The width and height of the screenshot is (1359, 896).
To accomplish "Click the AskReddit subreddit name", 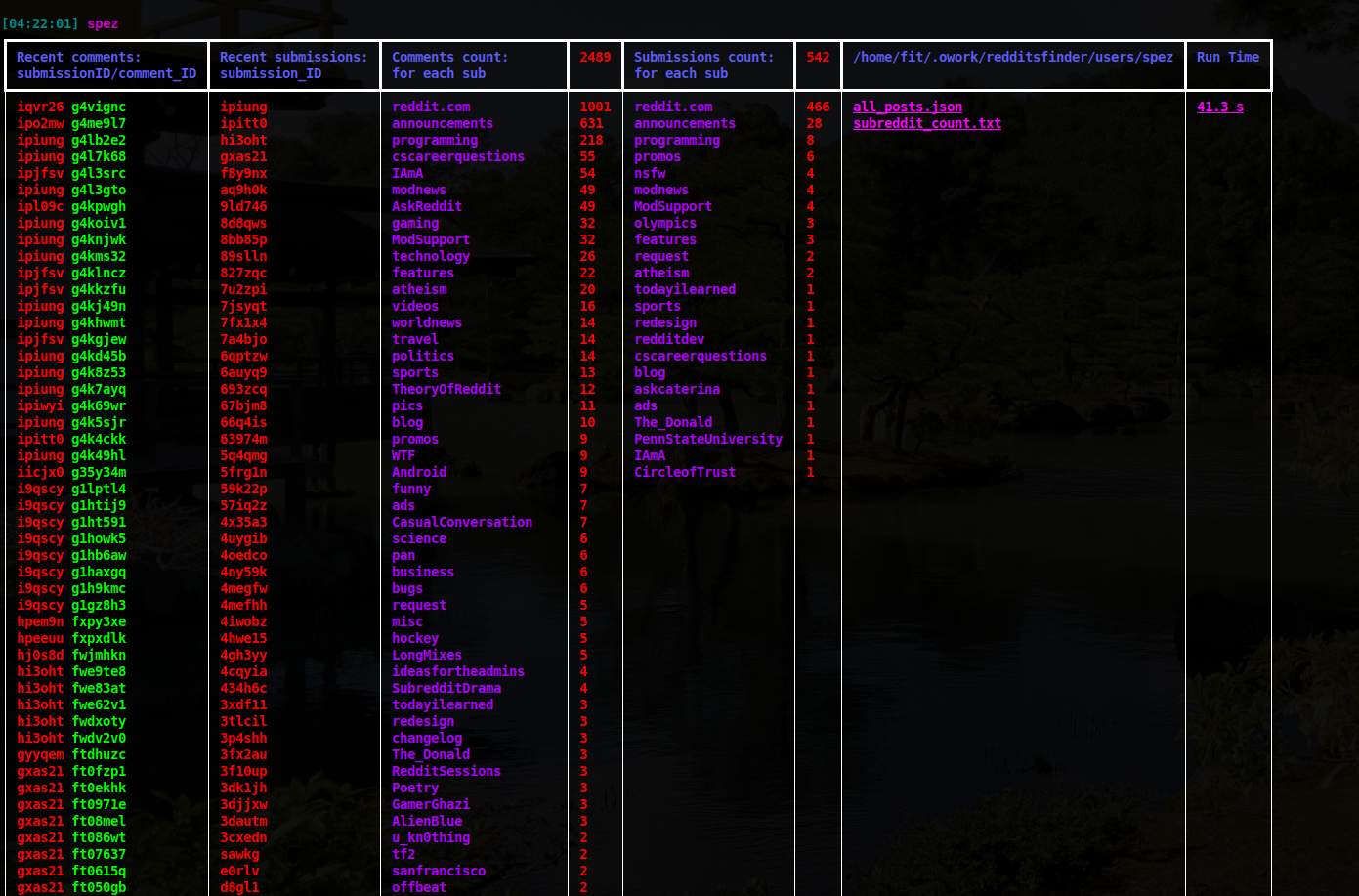I will pyautogui.click(x=427, y=206).
